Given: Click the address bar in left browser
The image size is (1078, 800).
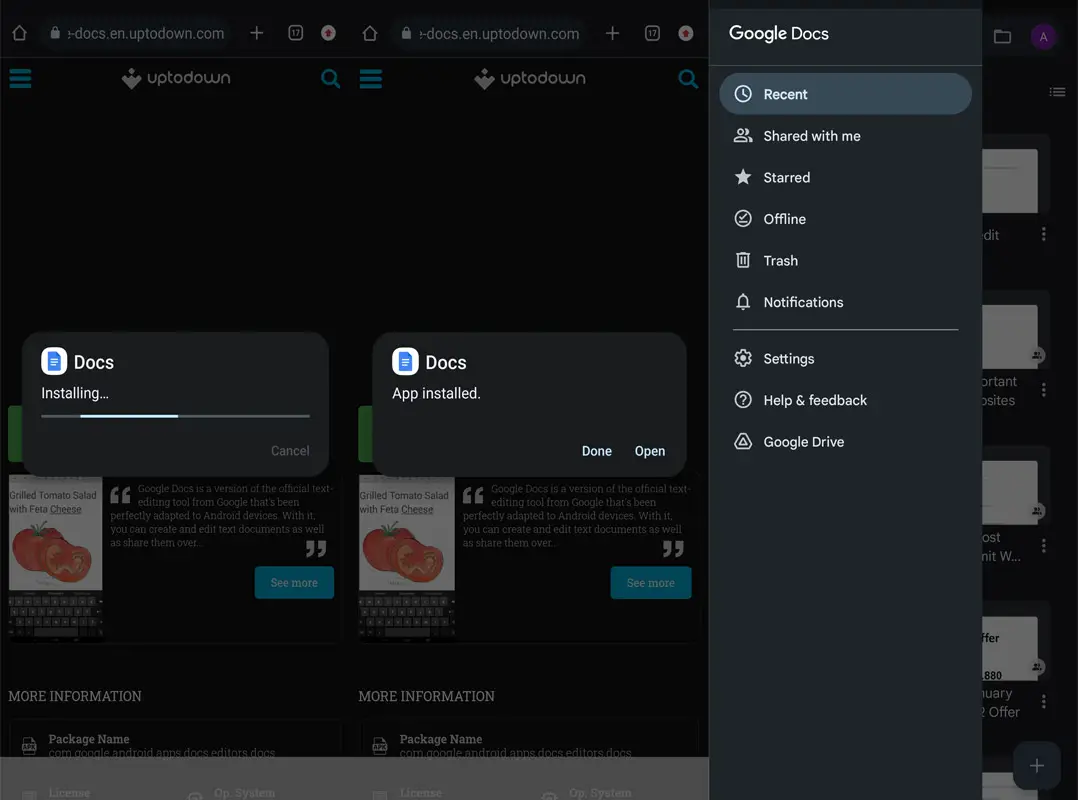Looking at the screenshot, I should (x=138, y=33).
